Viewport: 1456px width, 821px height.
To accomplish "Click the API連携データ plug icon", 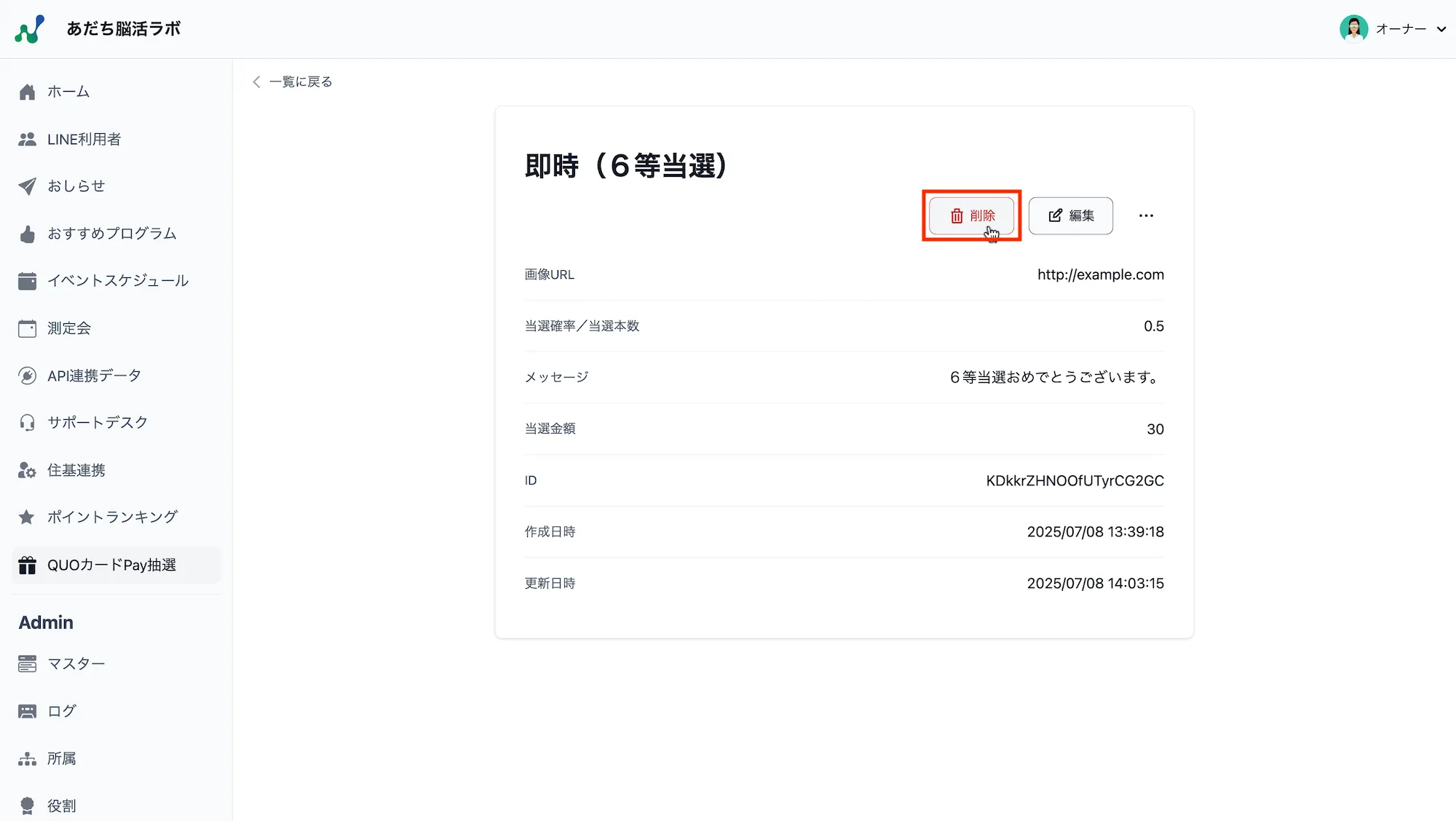I will 27,375.
